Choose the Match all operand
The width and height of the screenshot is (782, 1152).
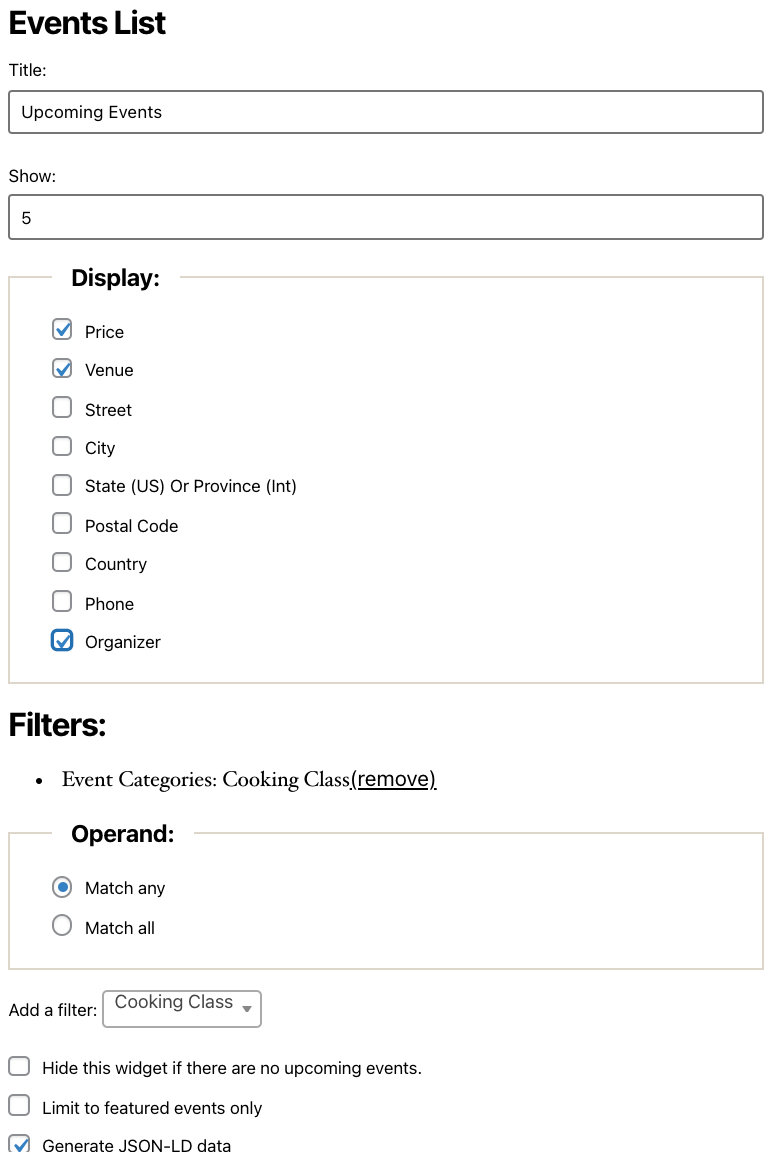pos(62,926)
